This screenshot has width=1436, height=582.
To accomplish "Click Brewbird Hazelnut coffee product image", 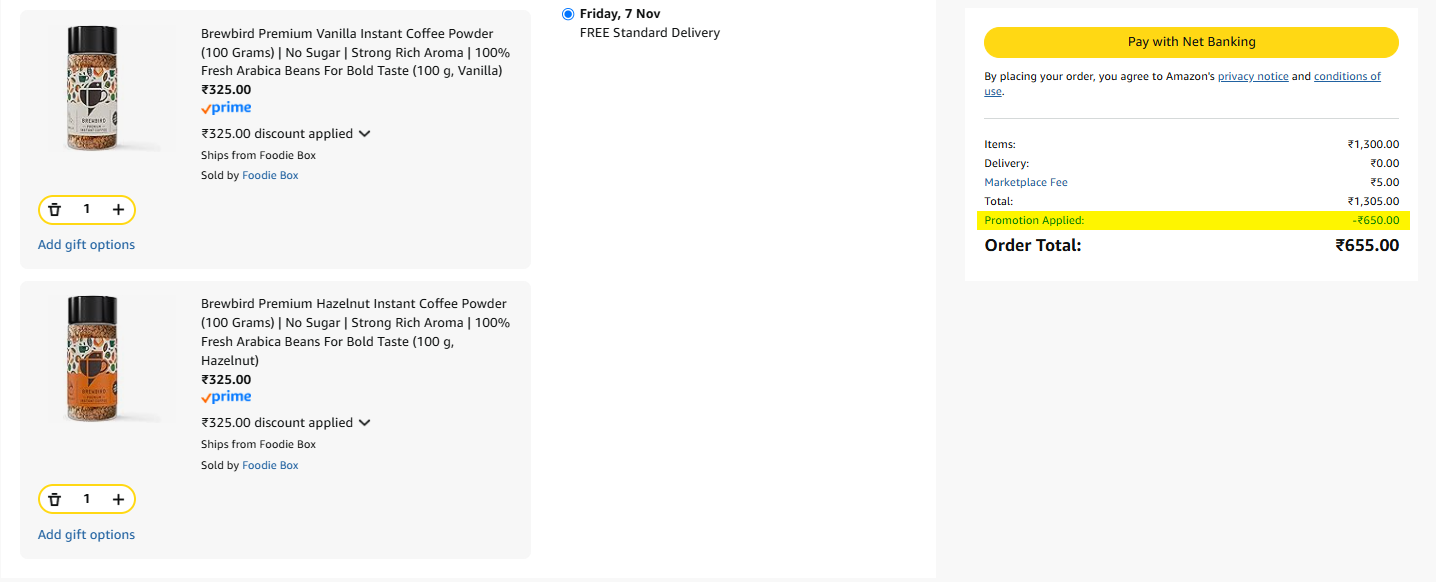I will 93,359.
